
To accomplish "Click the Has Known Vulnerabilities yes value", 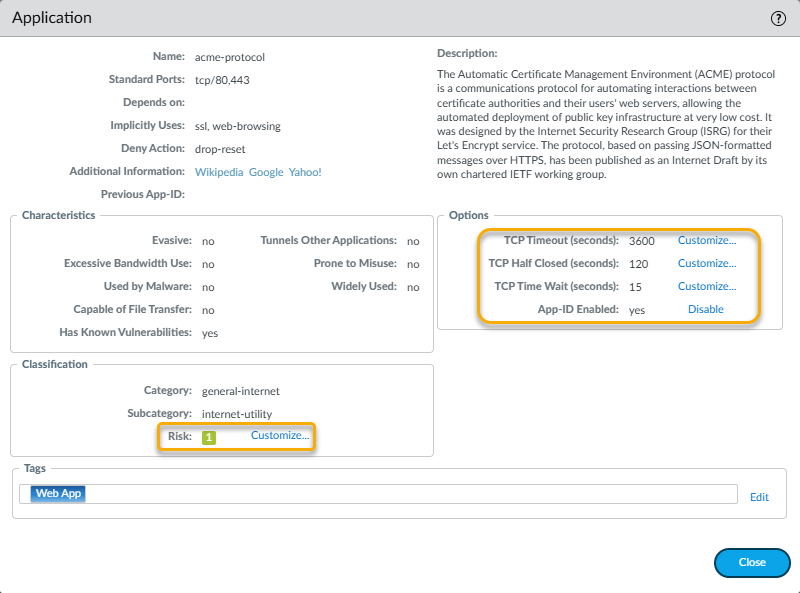I will [x=209, y=333].
